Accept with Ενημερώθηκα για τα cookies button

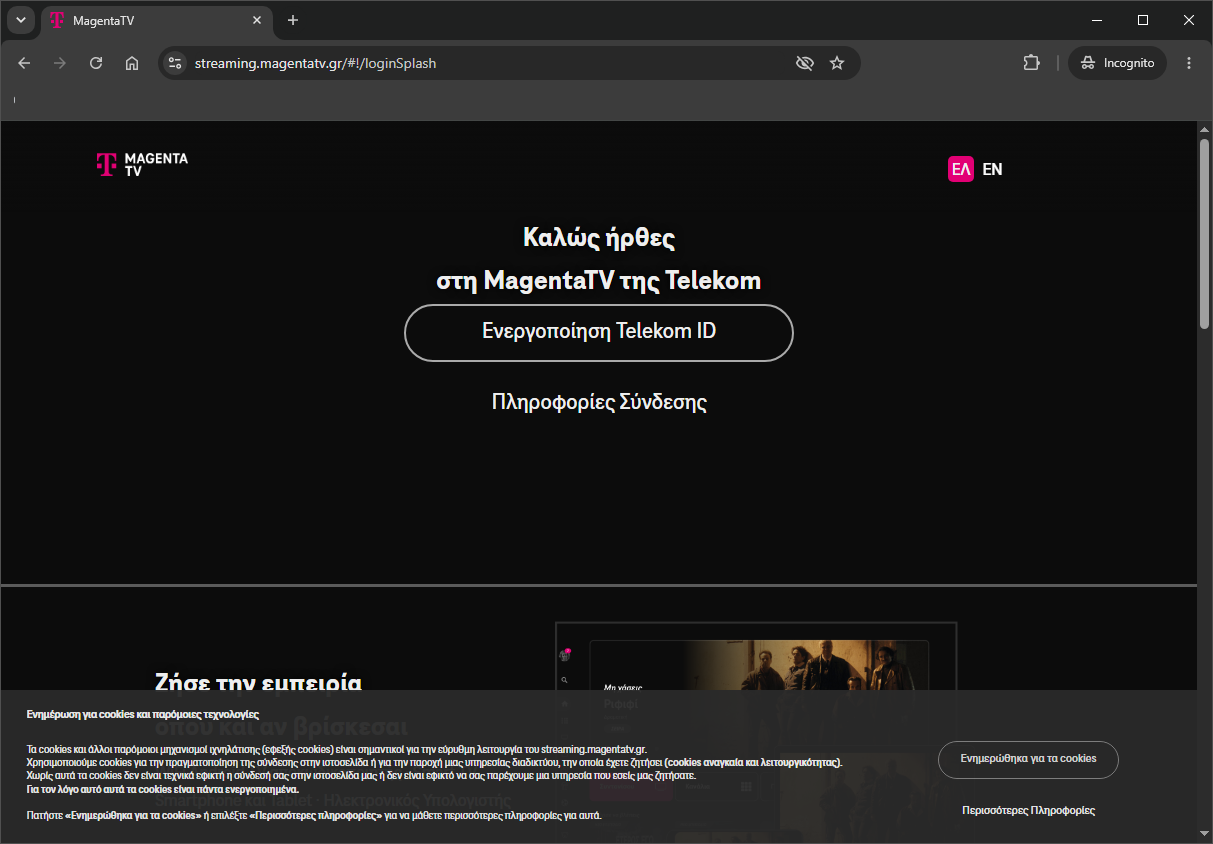(1028, 759)
